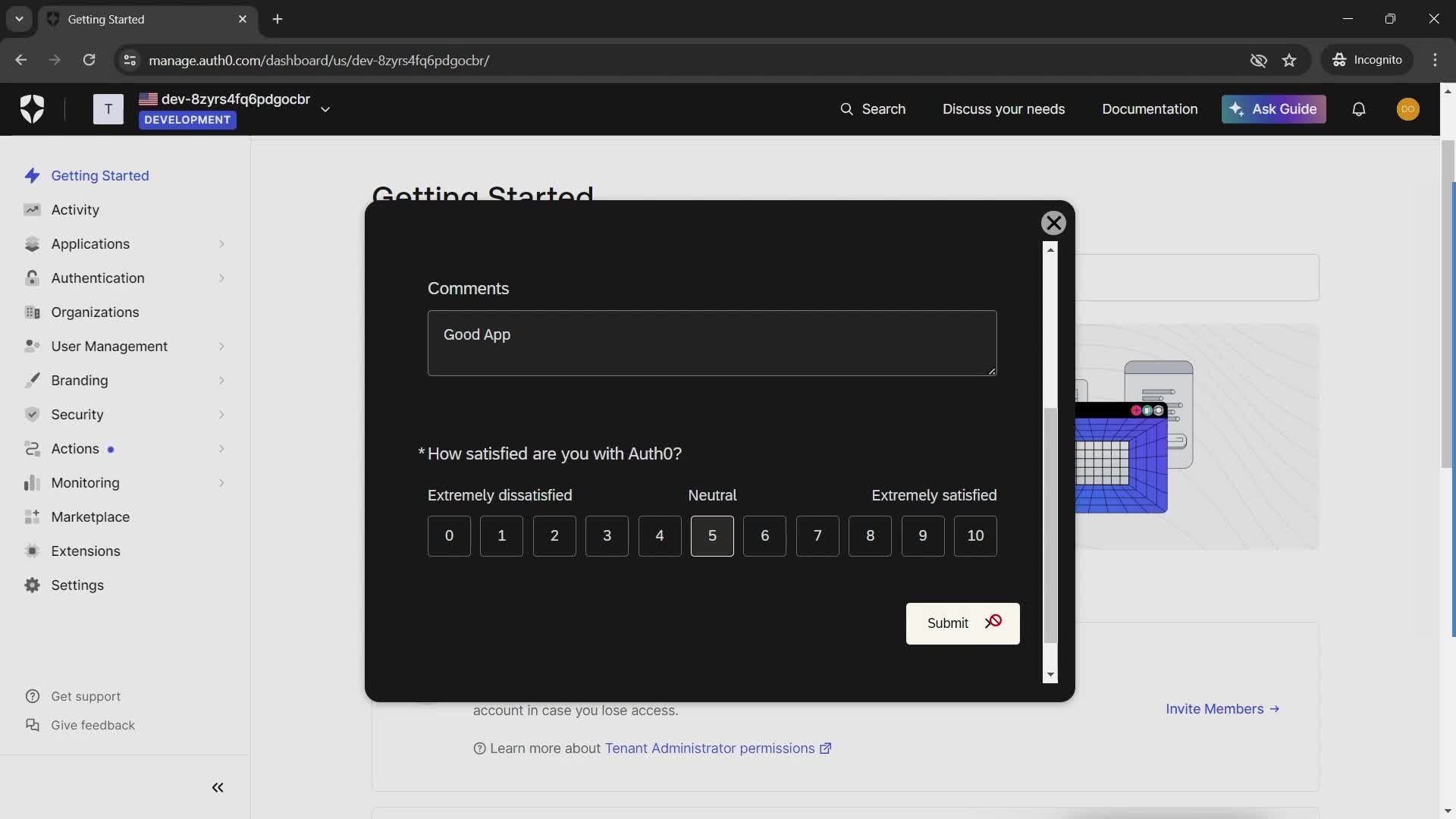Expand the Authentication submenu chevron
Image resolution: width=1456 pixels, height=819 pixels.
point(221,278)
